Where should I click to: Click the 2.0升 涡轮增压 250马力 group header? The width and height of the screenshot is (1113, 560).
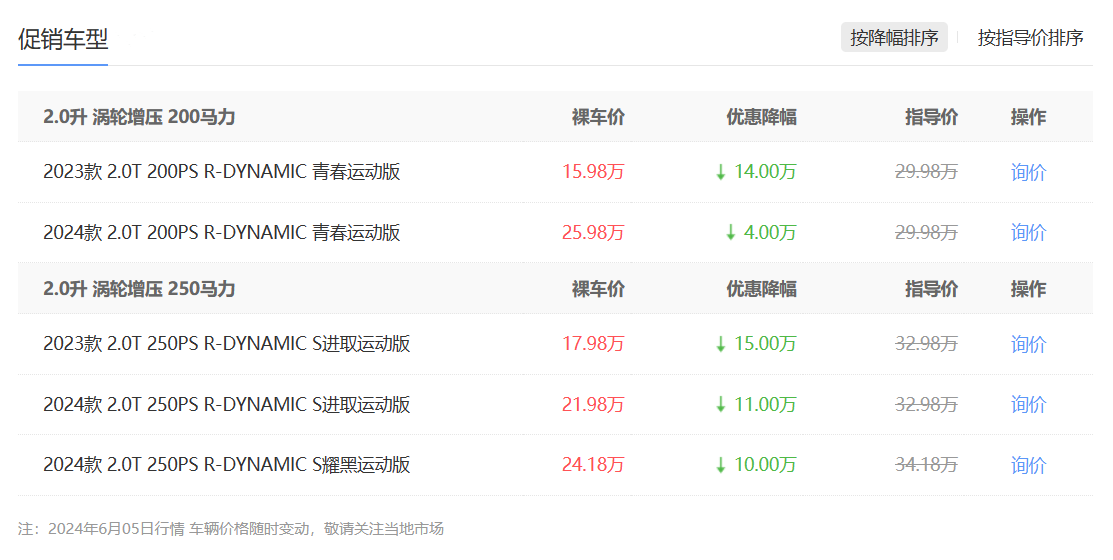(139, 289)
